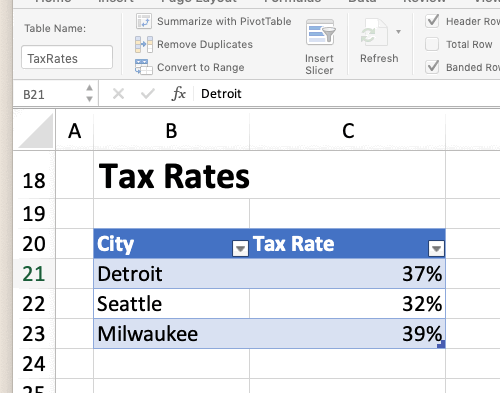This screenshot has width=500, height=393.
Task: Click the Remove Duplicates icon
Action: pyautogui.click(x=144, y=44)
